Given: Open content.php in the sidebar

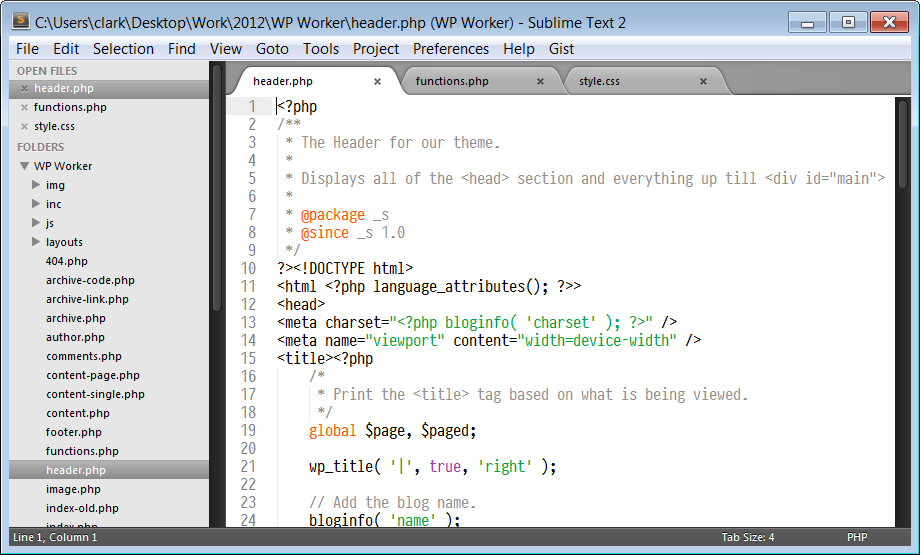Looking at the screenshot, I should pyautogui.click(x=77, y=413).
